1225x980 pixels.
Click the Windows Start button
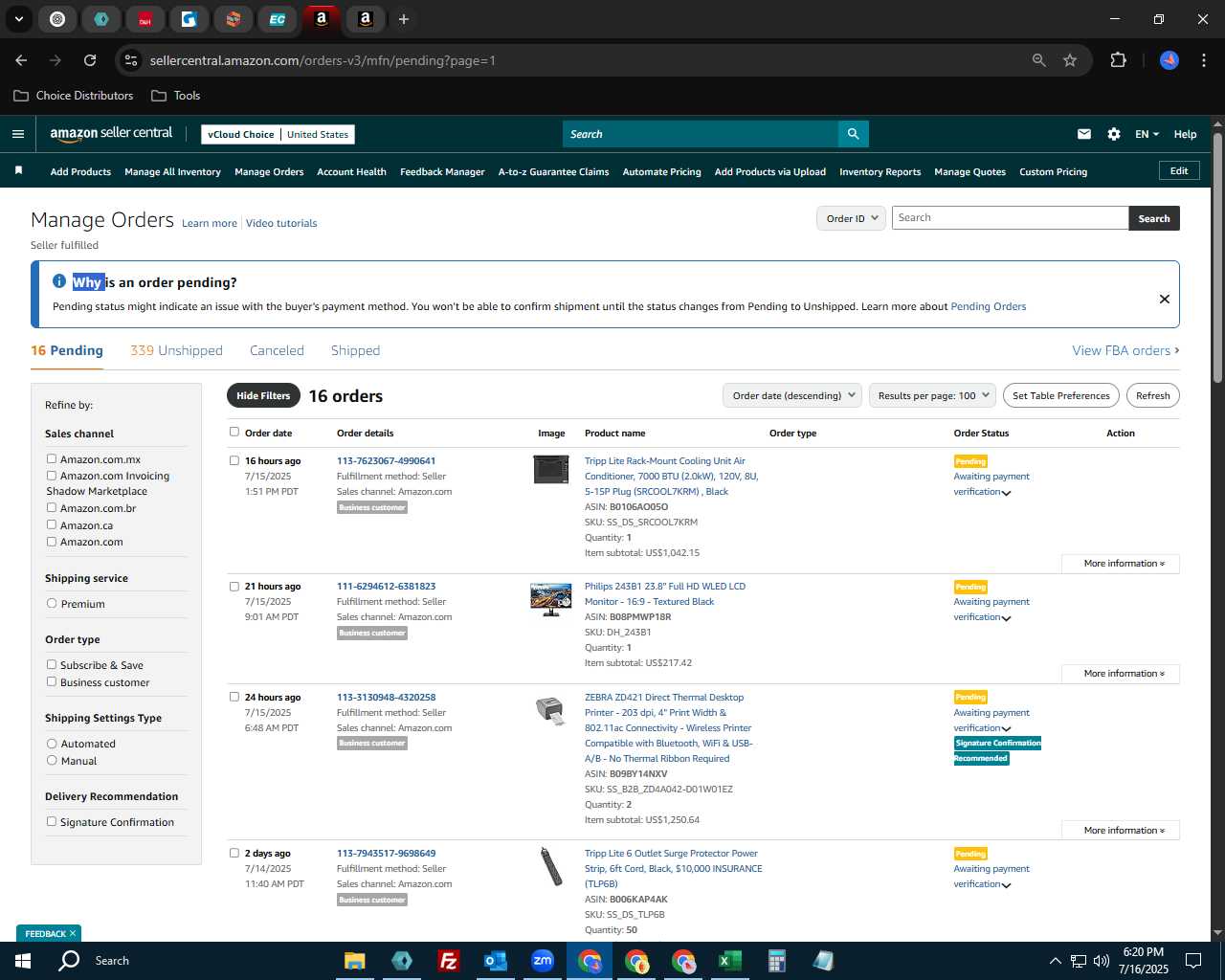tap(23, 961)
